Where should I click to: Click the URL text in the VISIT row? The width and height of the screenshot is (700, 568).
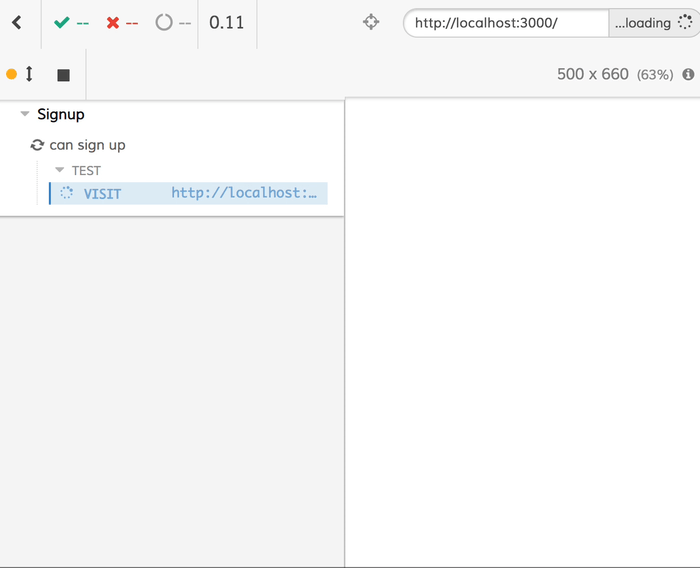coord(244,193)
